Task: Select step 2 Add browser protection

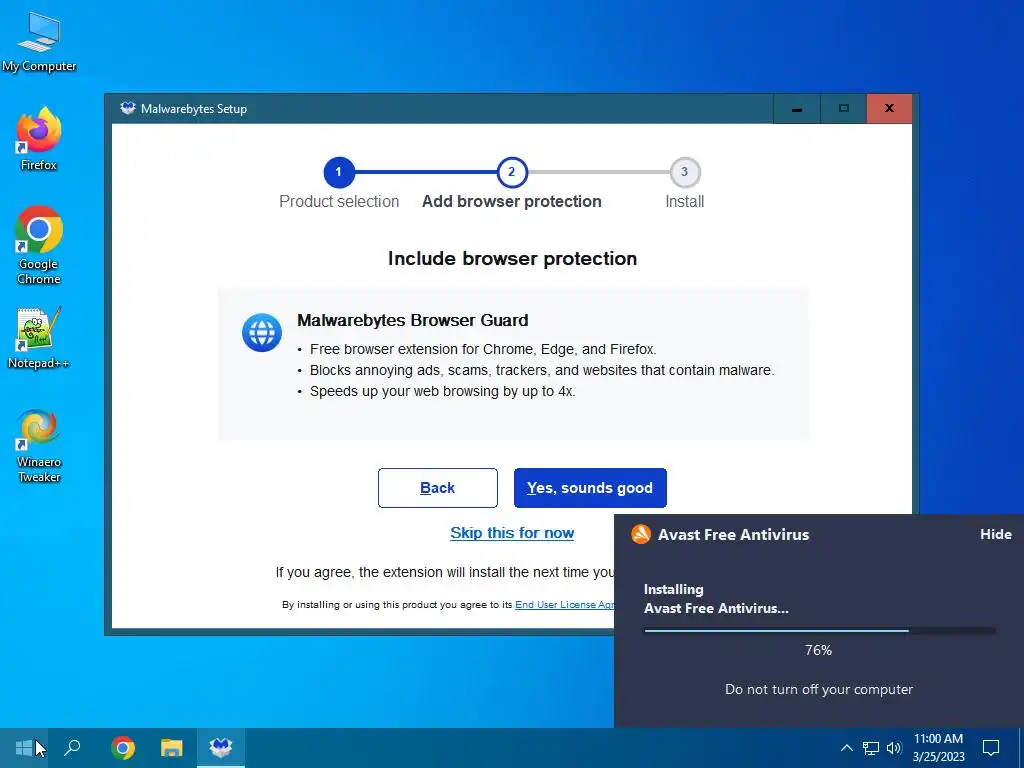Action: point(511,172)
